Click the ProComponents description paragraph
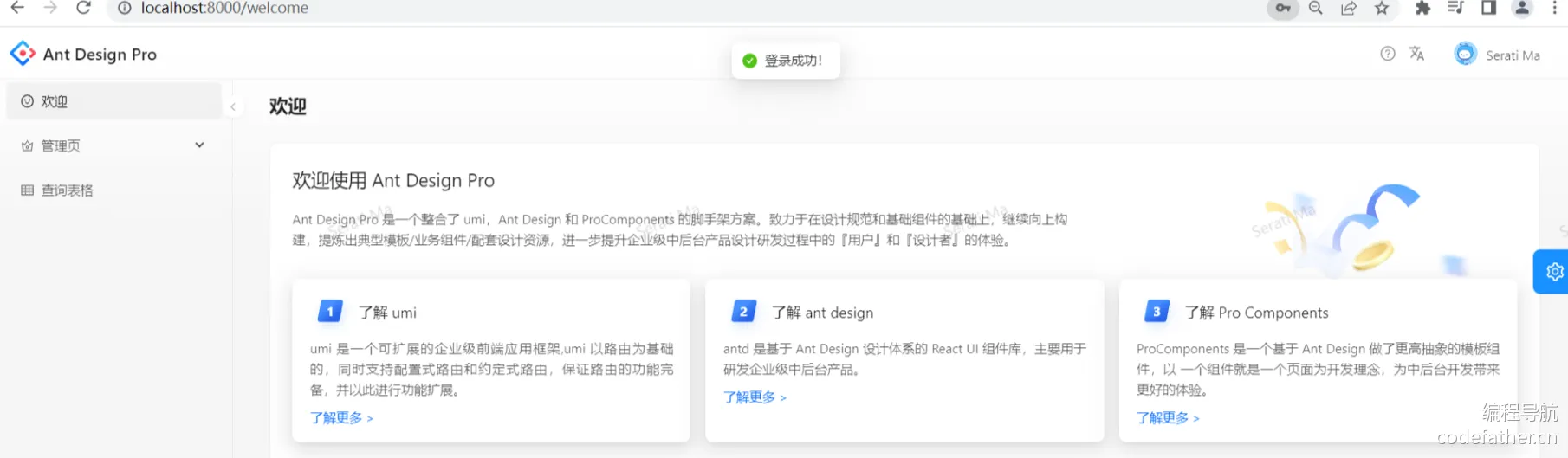The height and width of the screenshot is (458, 1568). pyautogui.click(x=1319, y=369)
